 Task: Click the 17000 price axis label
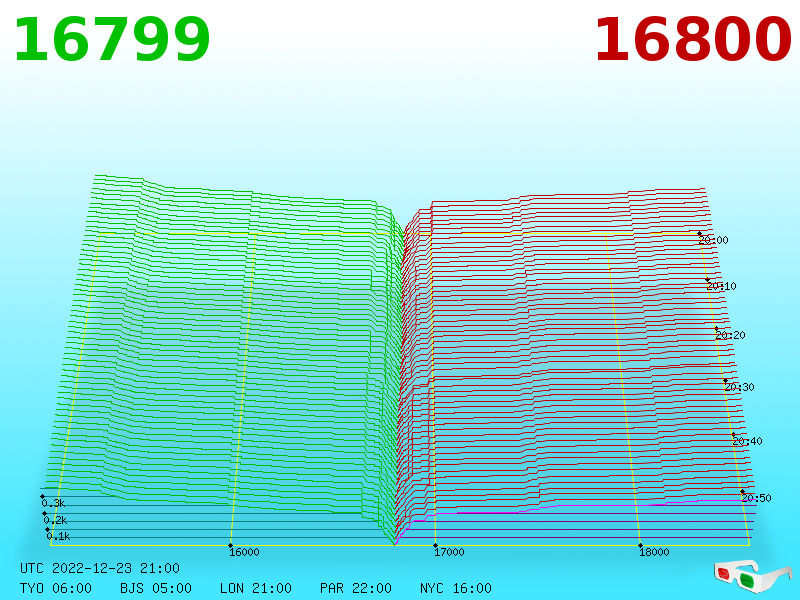[x=449, y=552]
